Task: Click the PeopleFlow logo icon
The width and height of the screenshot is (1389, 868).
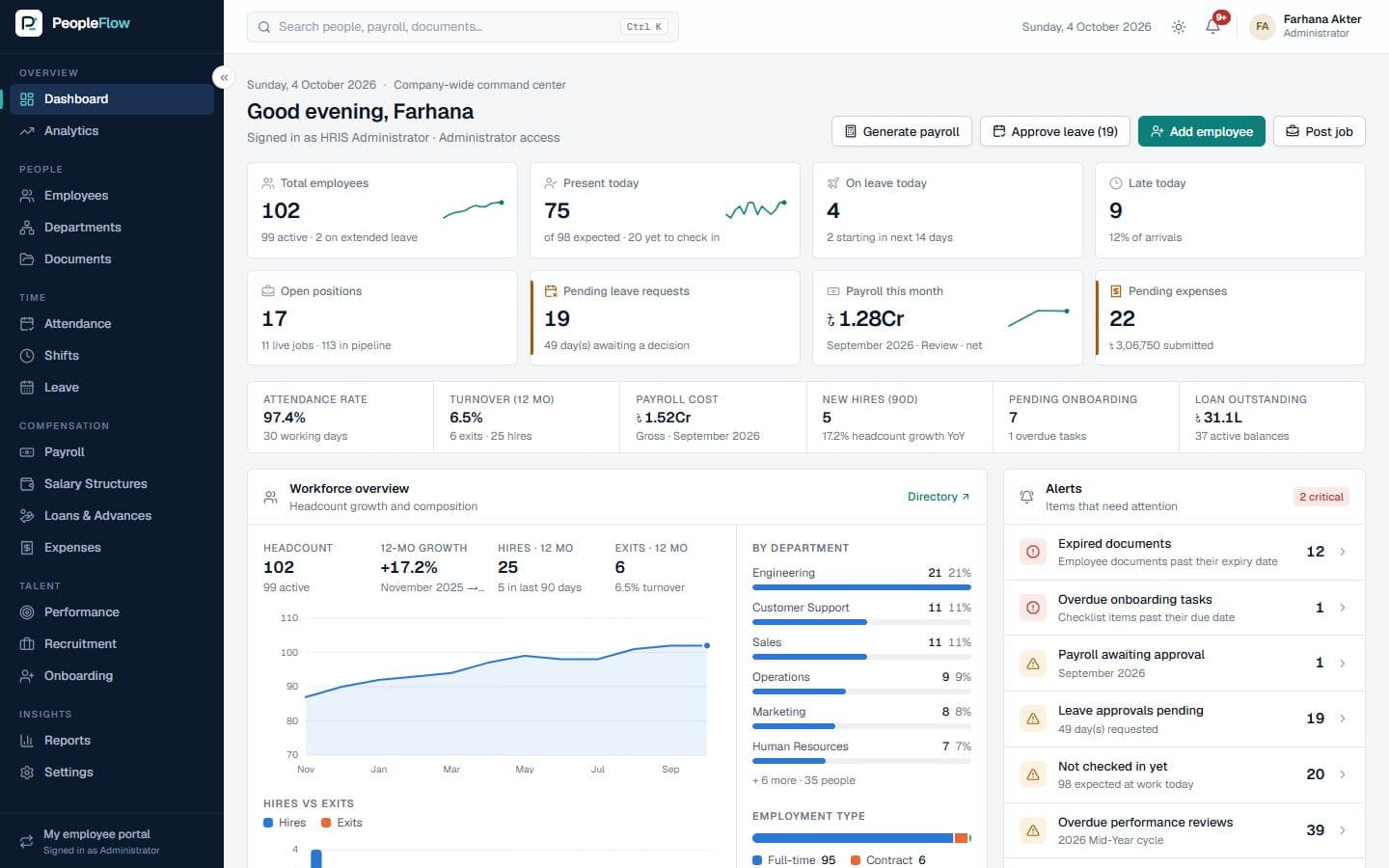Action: coord(29,23)
